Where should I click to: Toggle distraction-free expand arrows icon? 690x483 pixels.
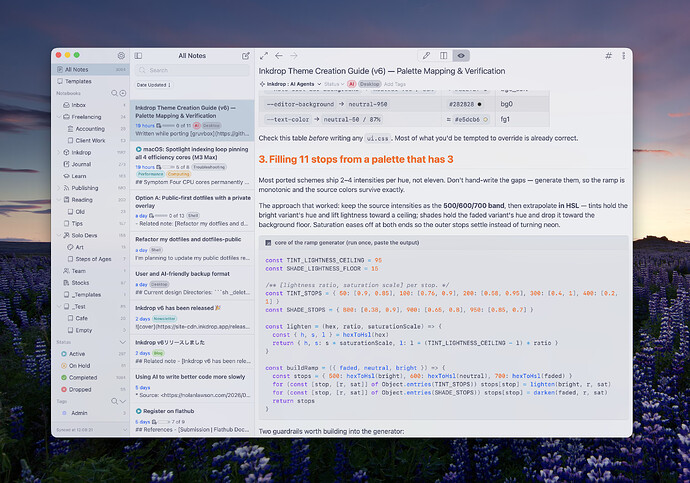point(264,56)
